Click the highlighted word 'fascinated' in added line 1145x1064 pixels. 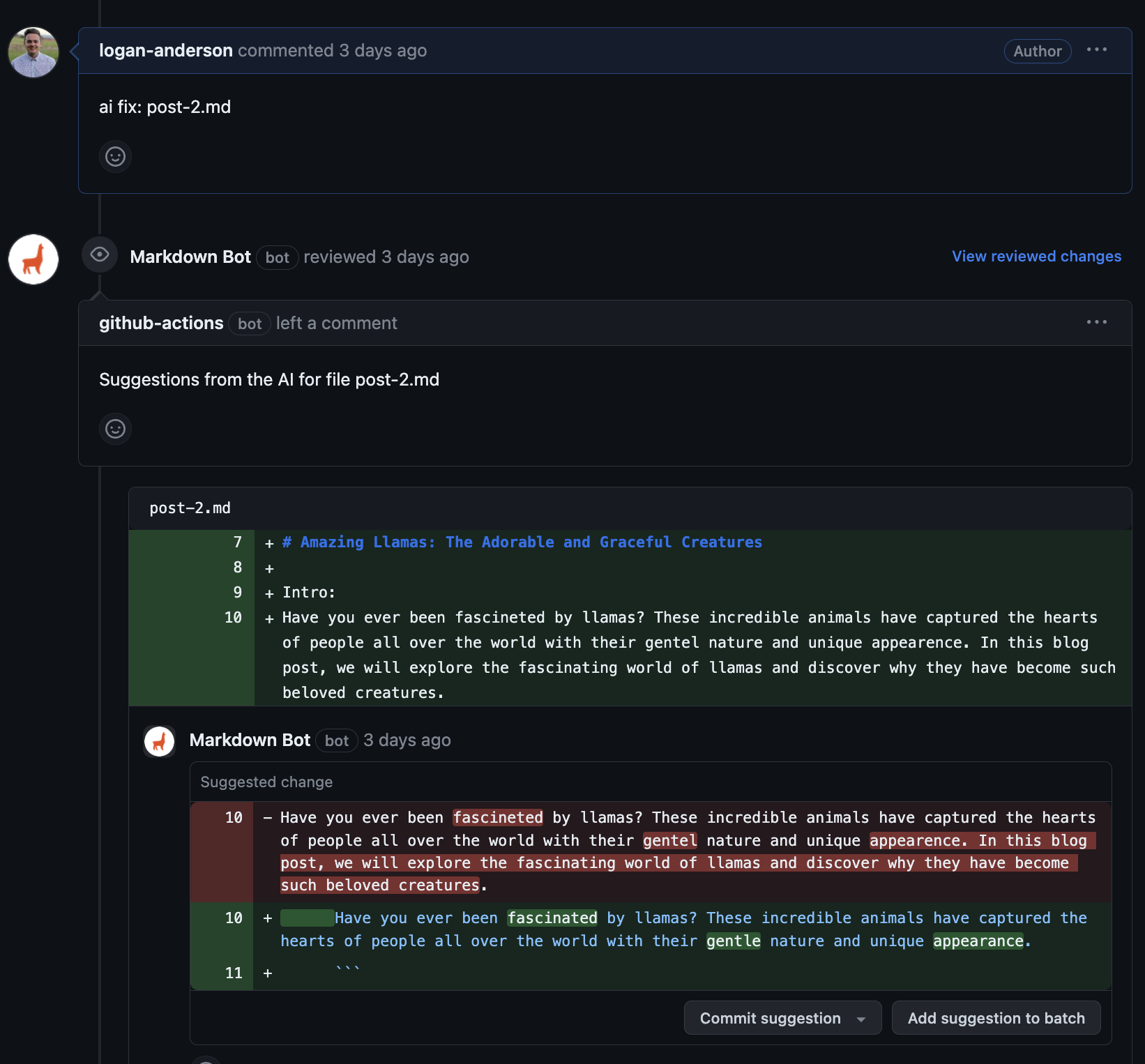pos(552,918)
